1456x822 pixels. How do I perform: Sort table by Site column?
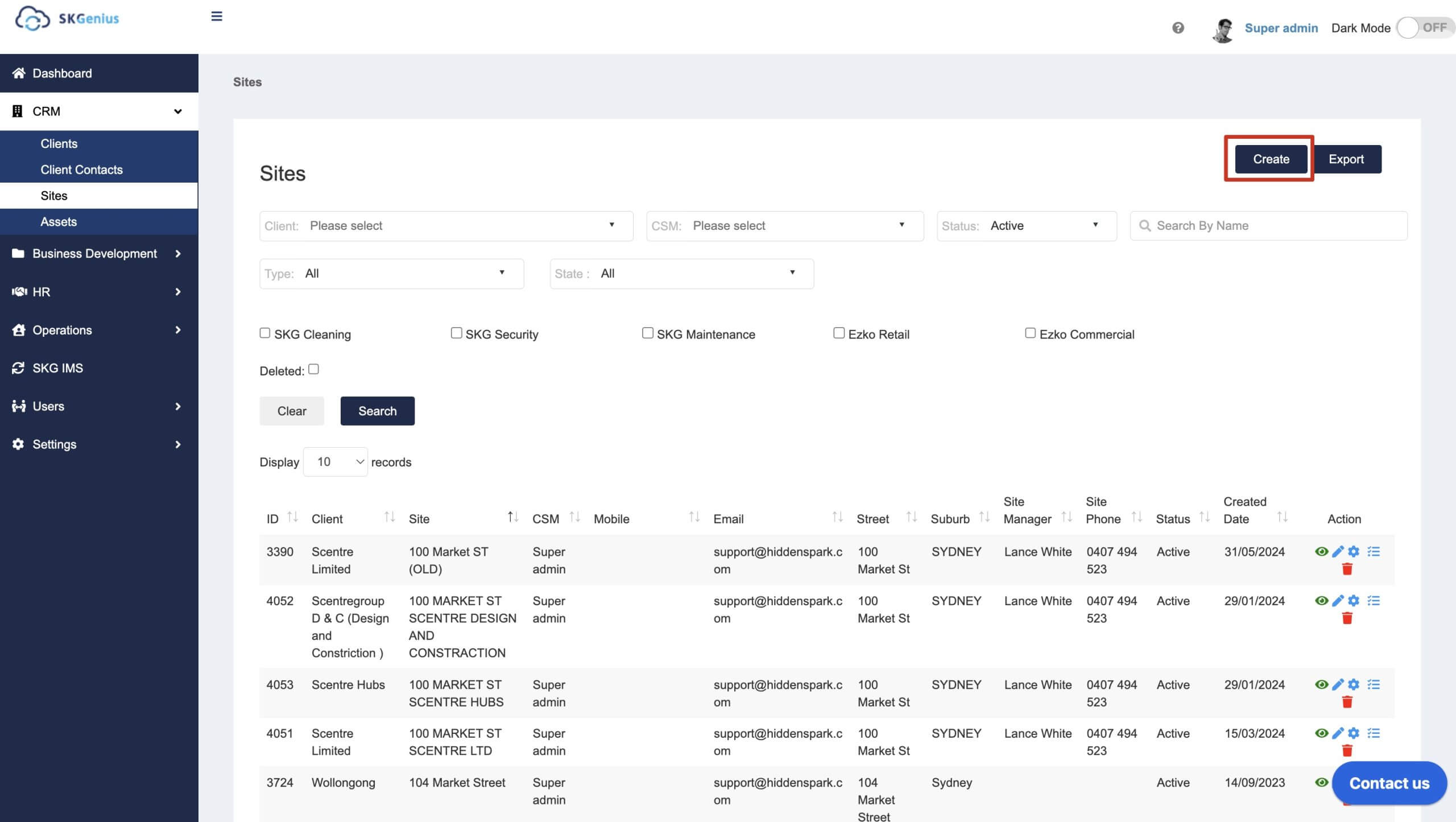[x=512, y=517]
